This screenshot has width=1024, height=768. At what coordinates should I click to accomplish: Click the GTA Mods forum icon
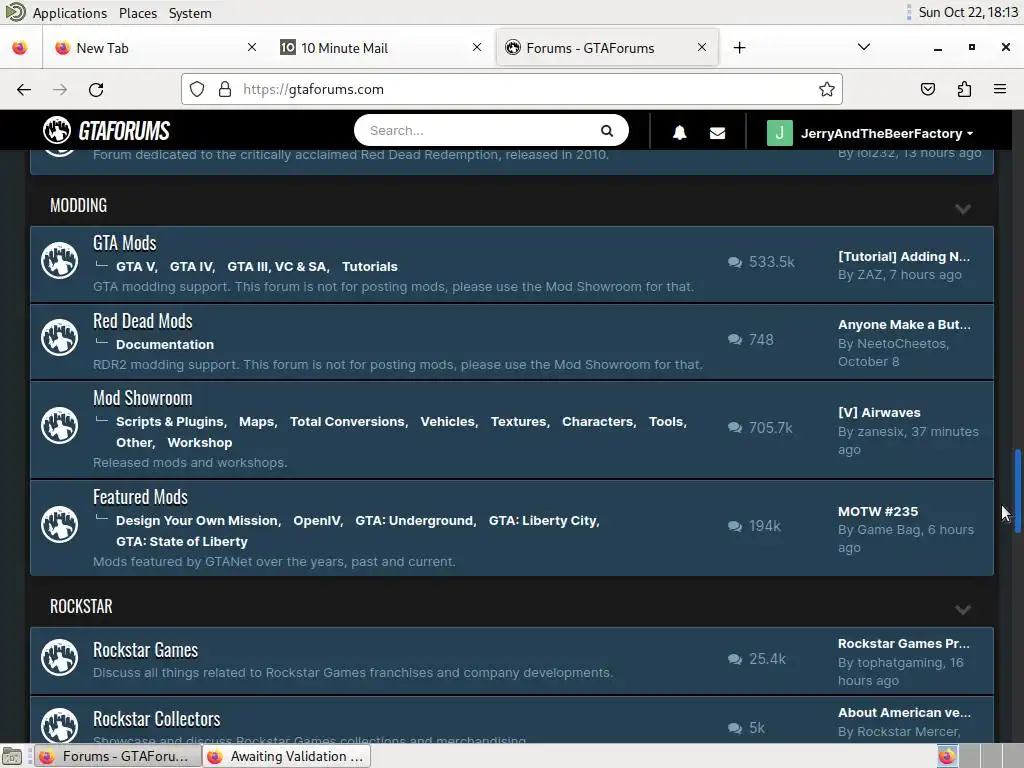pyautogui.click(x=59, y=261)
